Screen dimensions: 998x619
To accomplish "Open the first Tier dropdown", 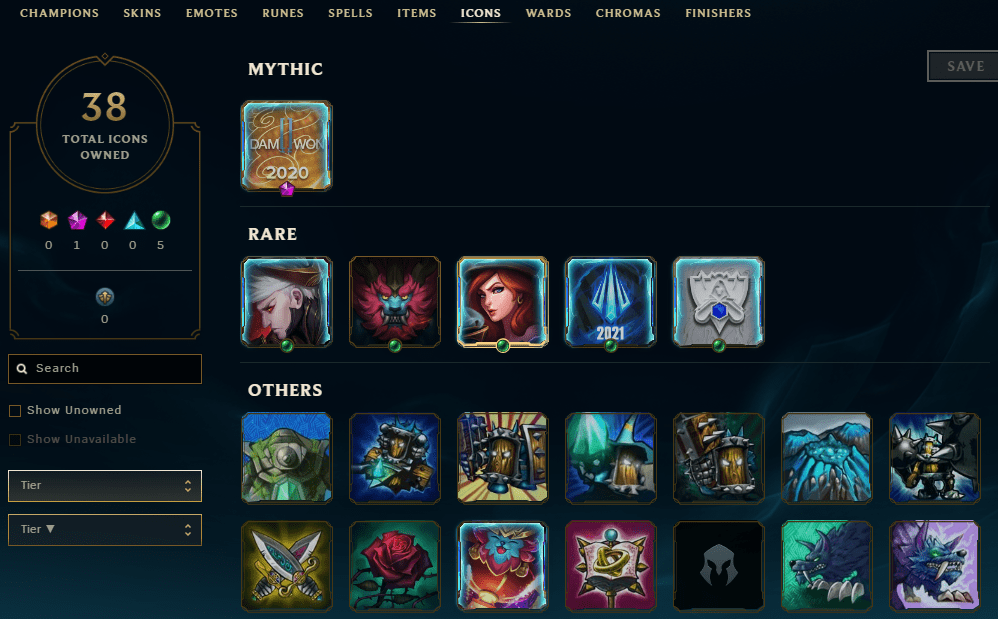I will (105, 486).
